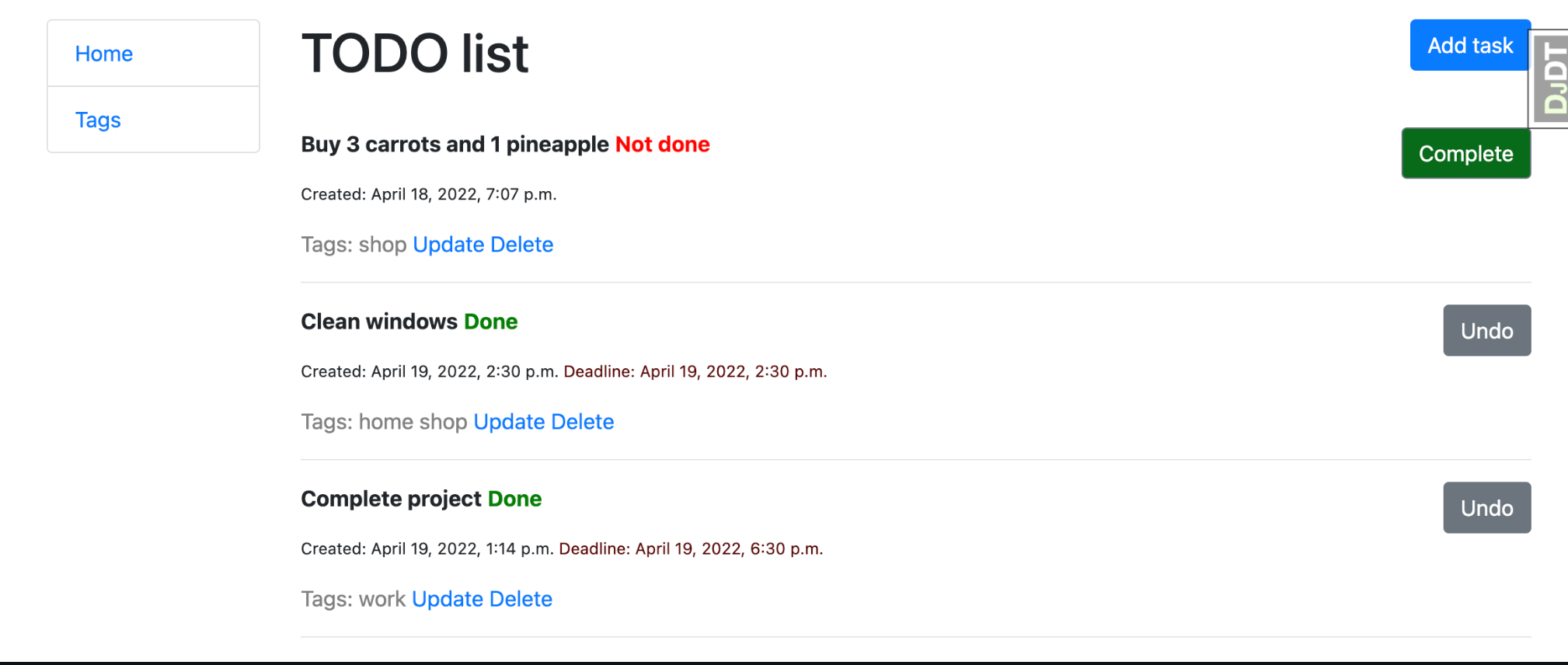Delete the Clean windows task
Viewport: 1568px width, 665px height.
tap(583, 422)
